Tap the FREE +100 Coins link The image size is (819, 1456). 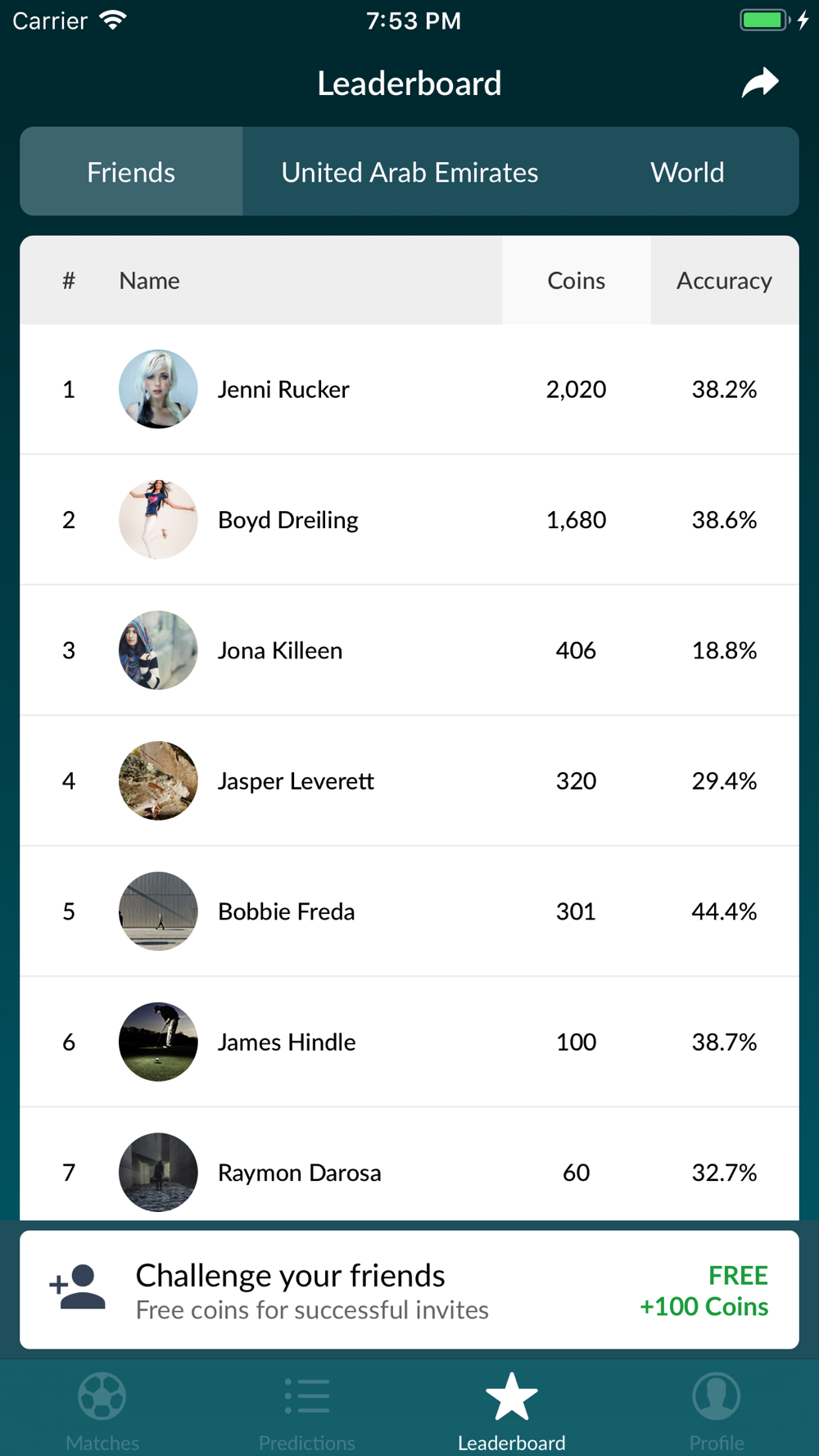[704, 1291]
